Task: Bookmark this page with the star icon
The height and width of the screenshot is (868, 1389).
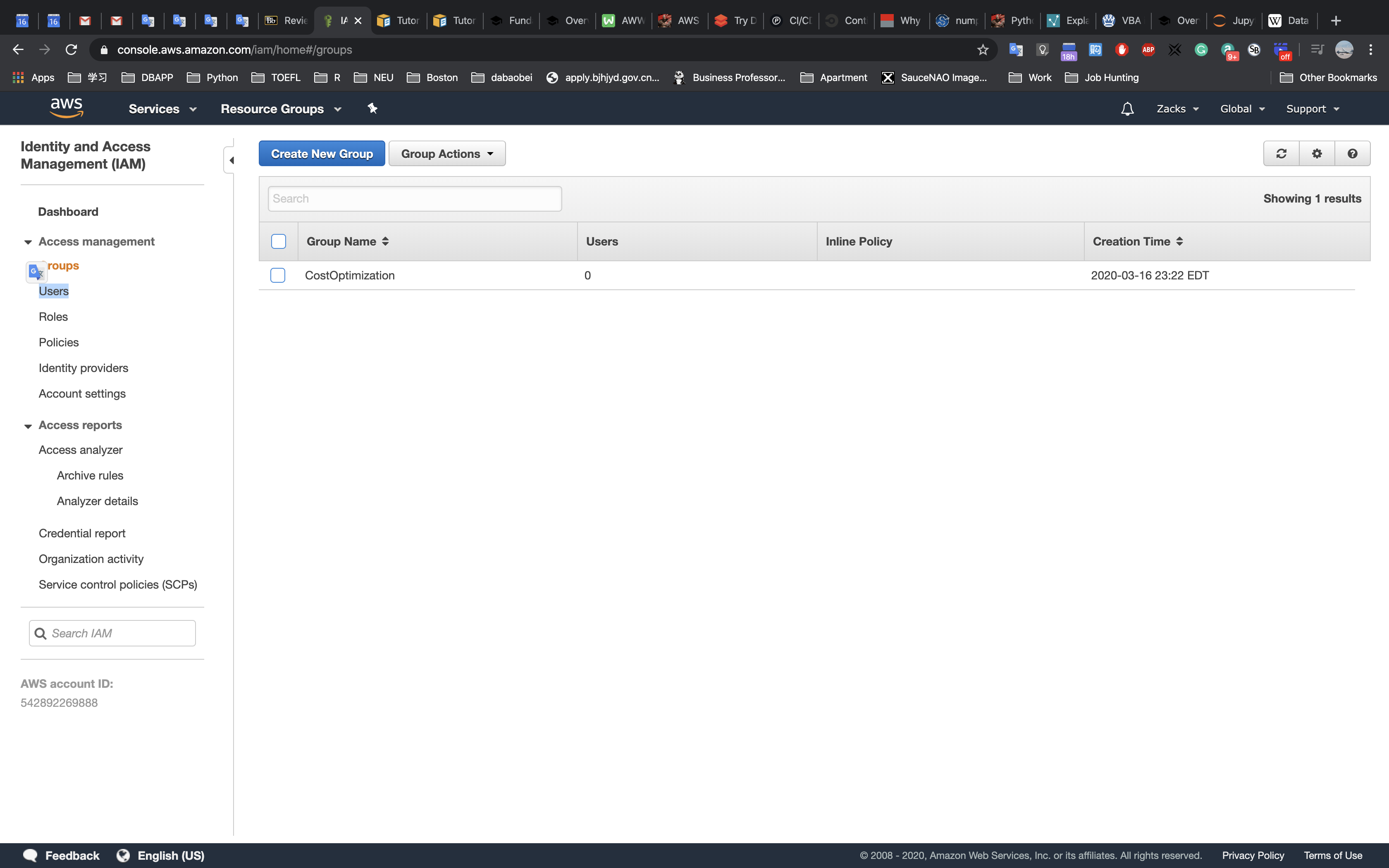Action: pos(983,50)
